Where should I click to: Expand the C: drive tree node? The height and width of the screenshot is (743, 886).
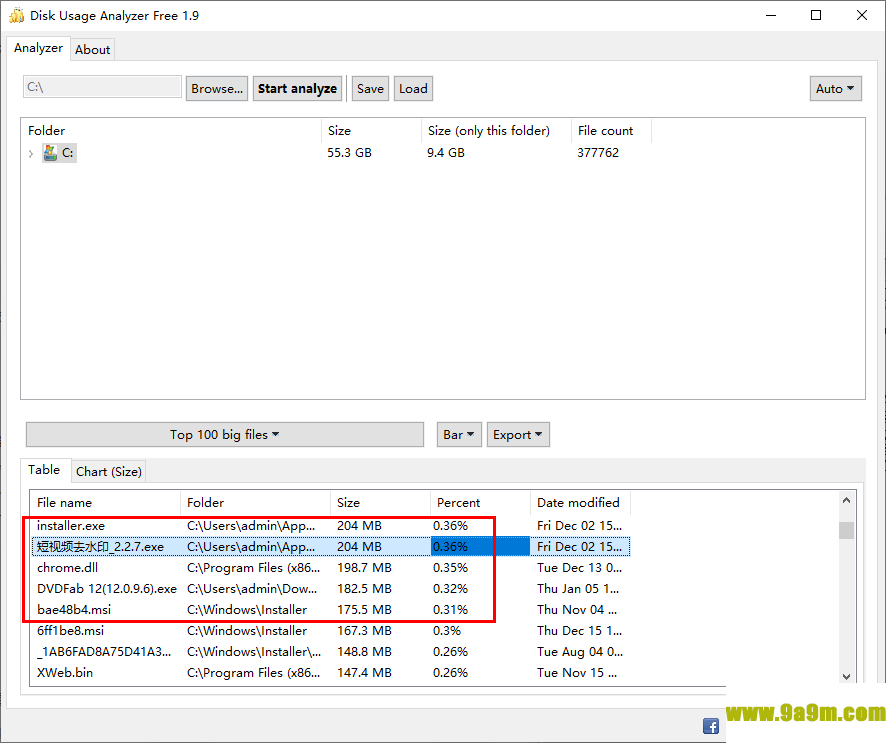31,154
